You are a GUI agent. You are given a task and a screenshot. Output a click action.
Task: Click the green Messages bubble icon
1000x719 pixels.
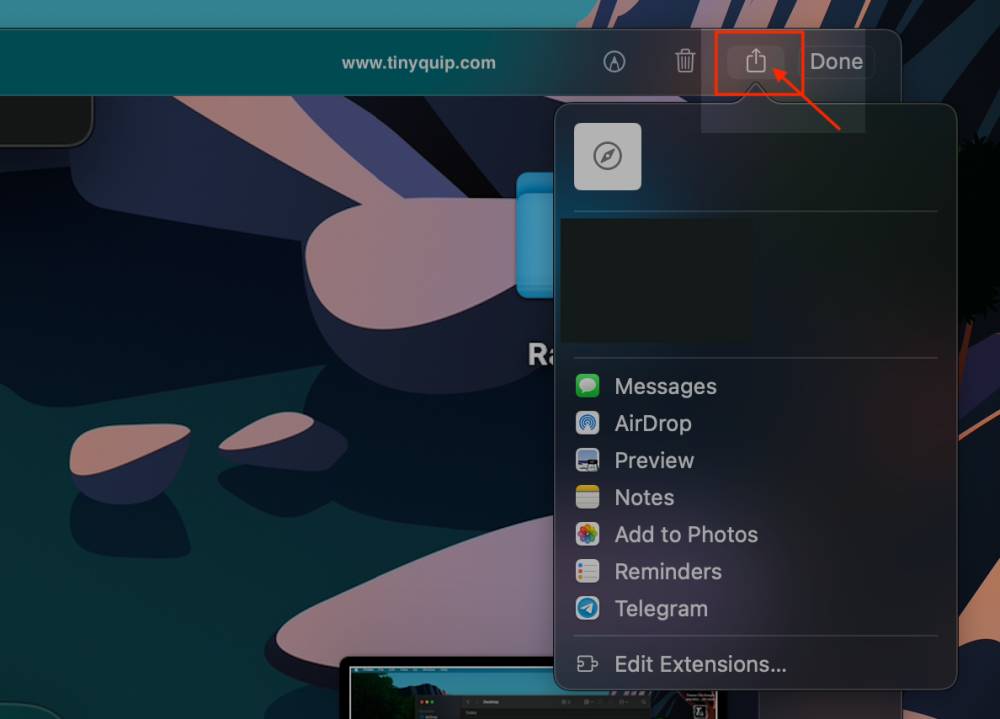click(587, 386)
